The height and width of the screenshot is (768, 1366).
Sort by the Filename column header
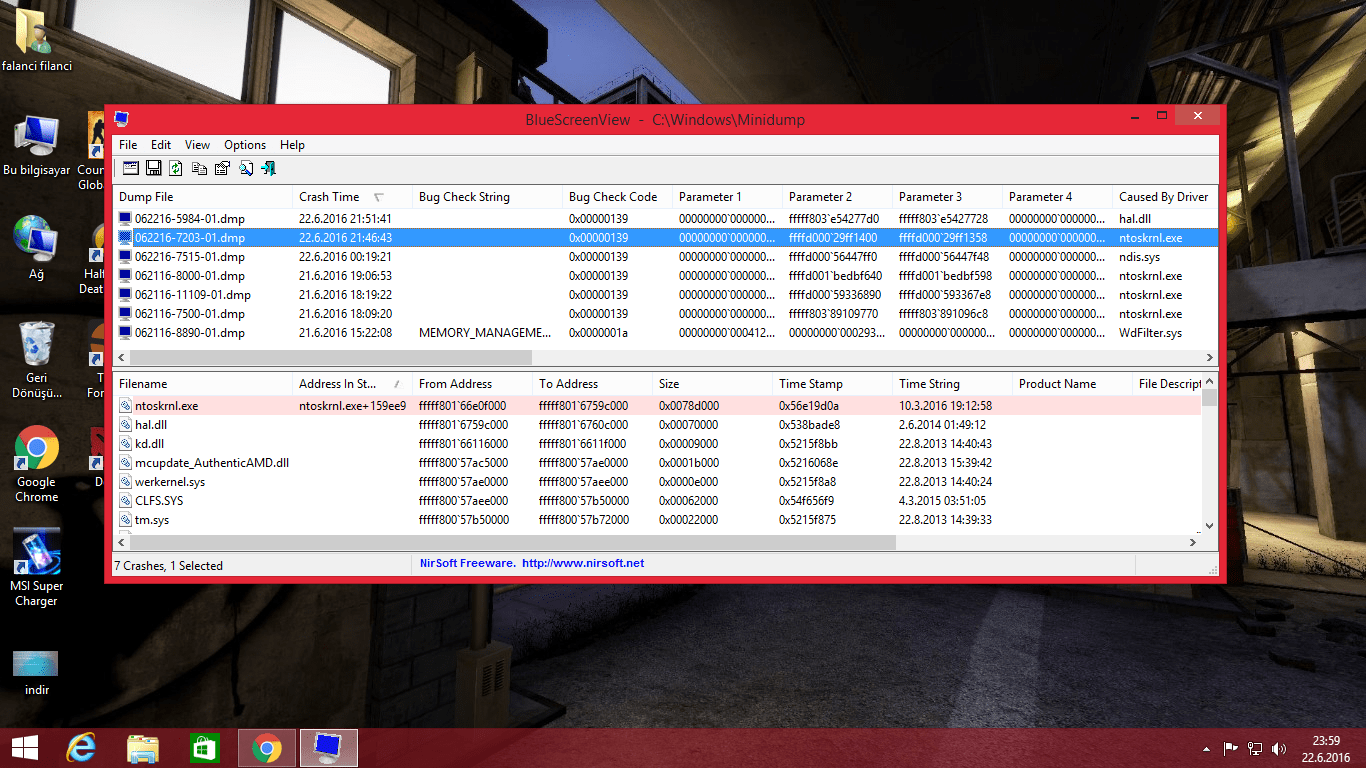pos(203,384)
